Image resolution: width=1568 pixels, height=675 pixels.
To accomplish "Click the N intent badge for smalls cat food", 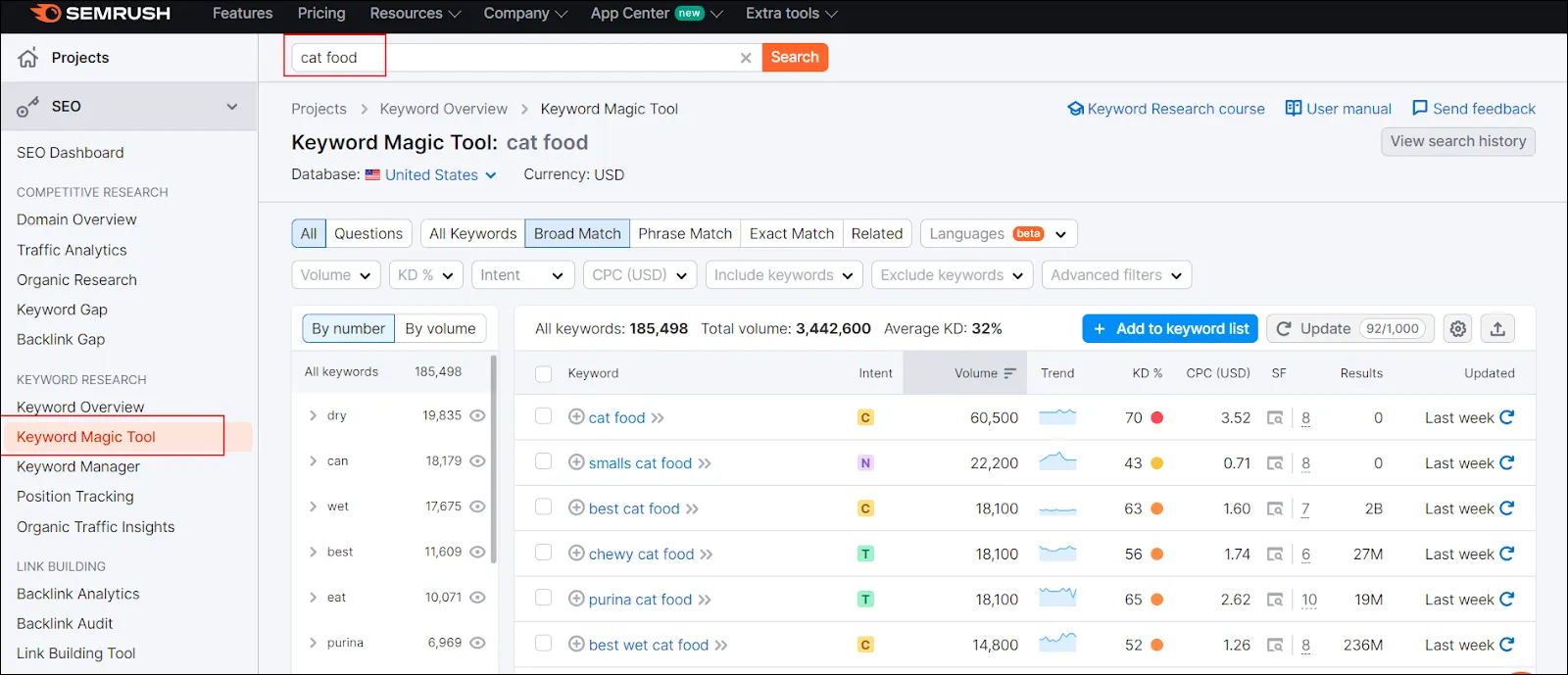I will point(865,462).
